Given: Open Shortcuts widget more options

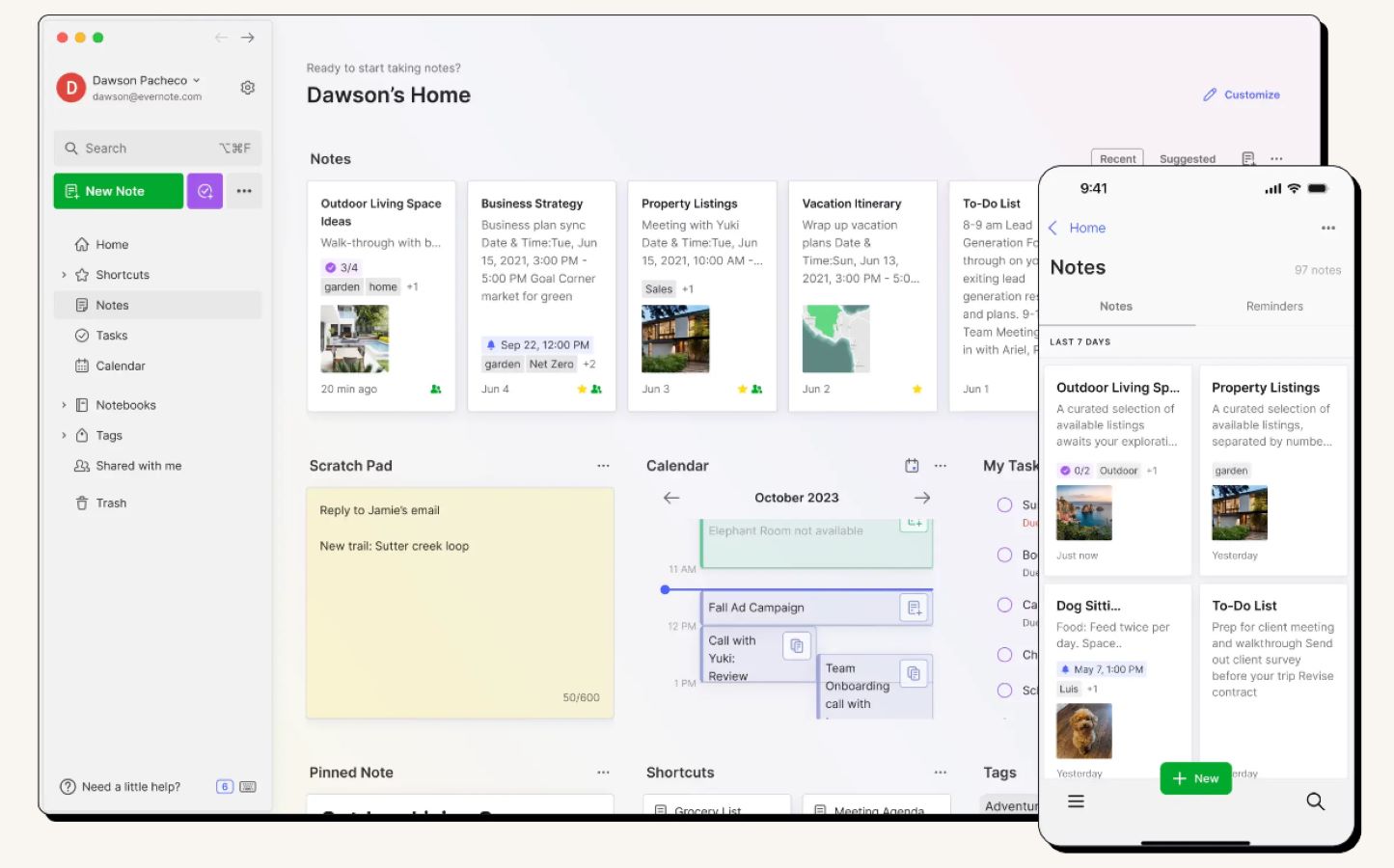Looking at the screenshot, I should pyautogui.click(x=941, y=773).
